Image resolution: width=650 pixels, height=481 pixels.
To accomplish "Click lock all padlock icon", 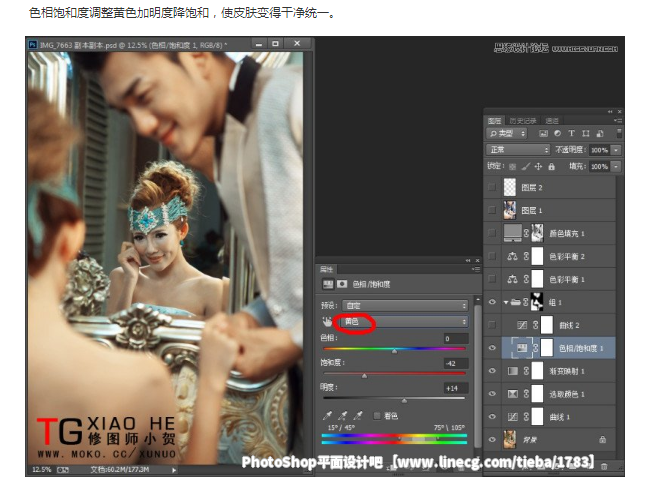I will point(551,167).
